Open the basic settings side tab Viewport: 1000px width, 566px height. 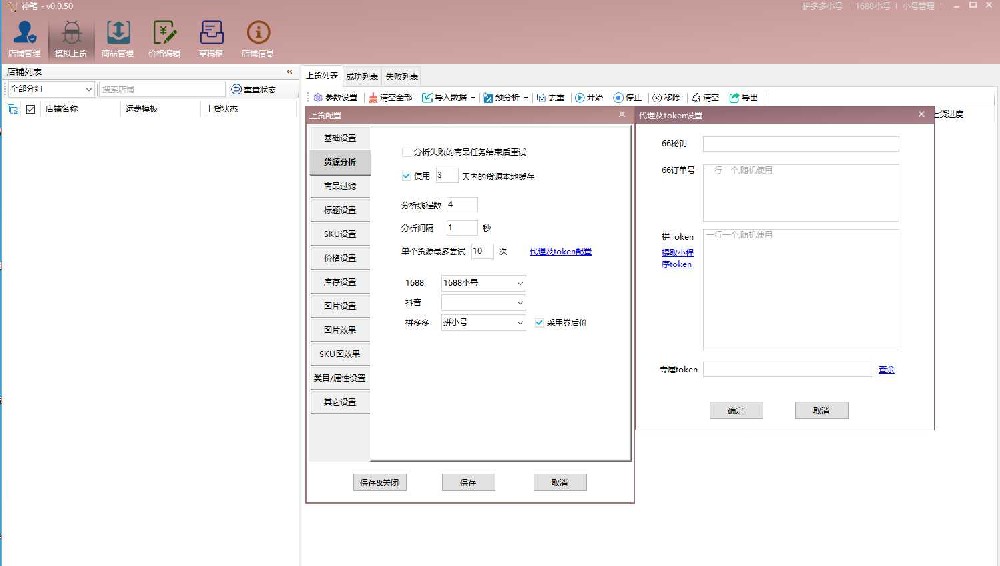(340, 138)
